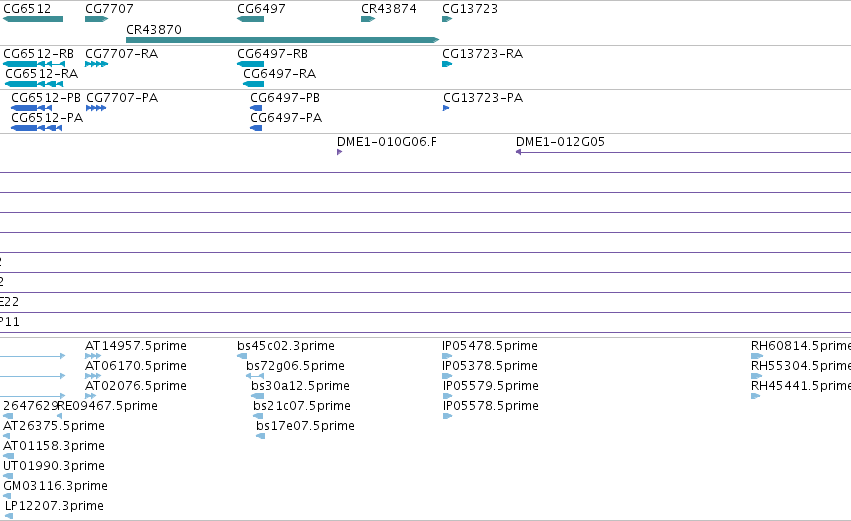Click the CG6497-RB transcript label
This screenshot has height=521, width=851.
pos(272,54)
